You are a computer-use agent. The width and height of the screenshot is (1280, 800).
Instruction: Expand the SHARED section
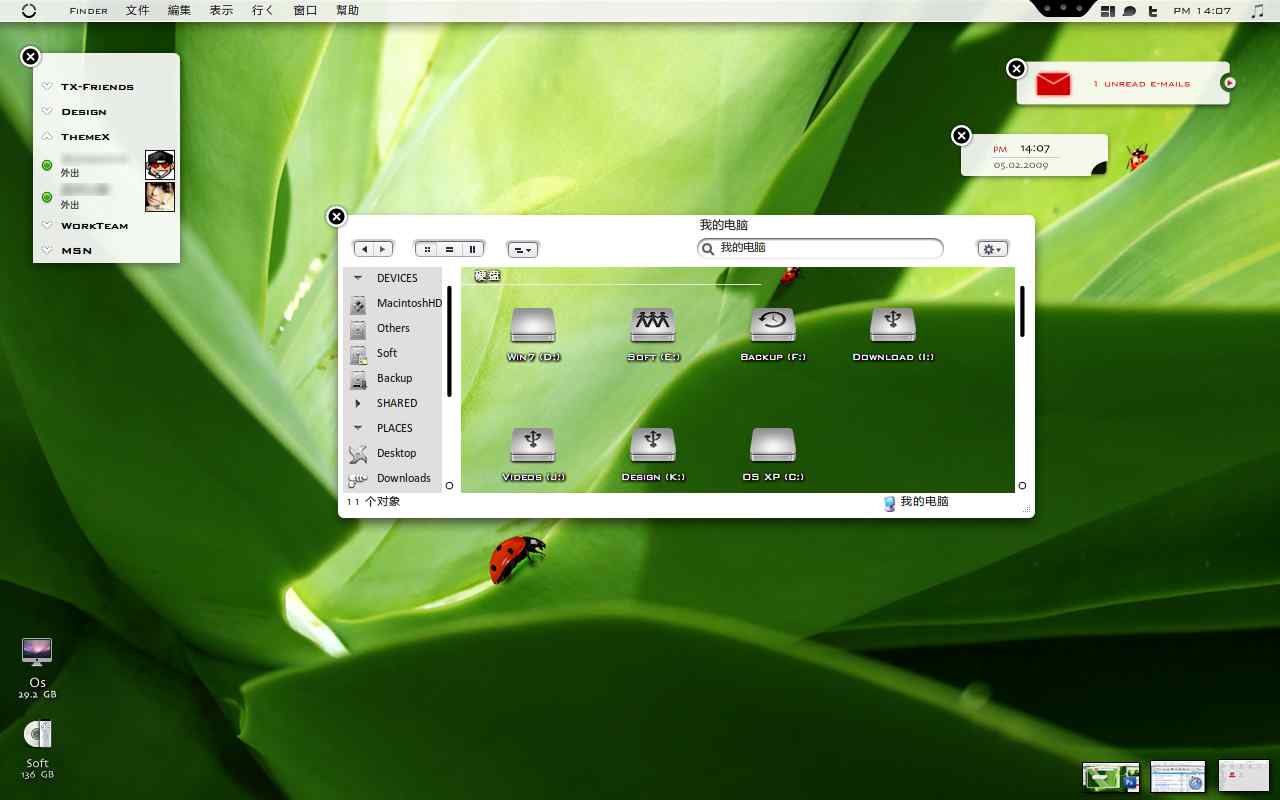tap(358, 403)
